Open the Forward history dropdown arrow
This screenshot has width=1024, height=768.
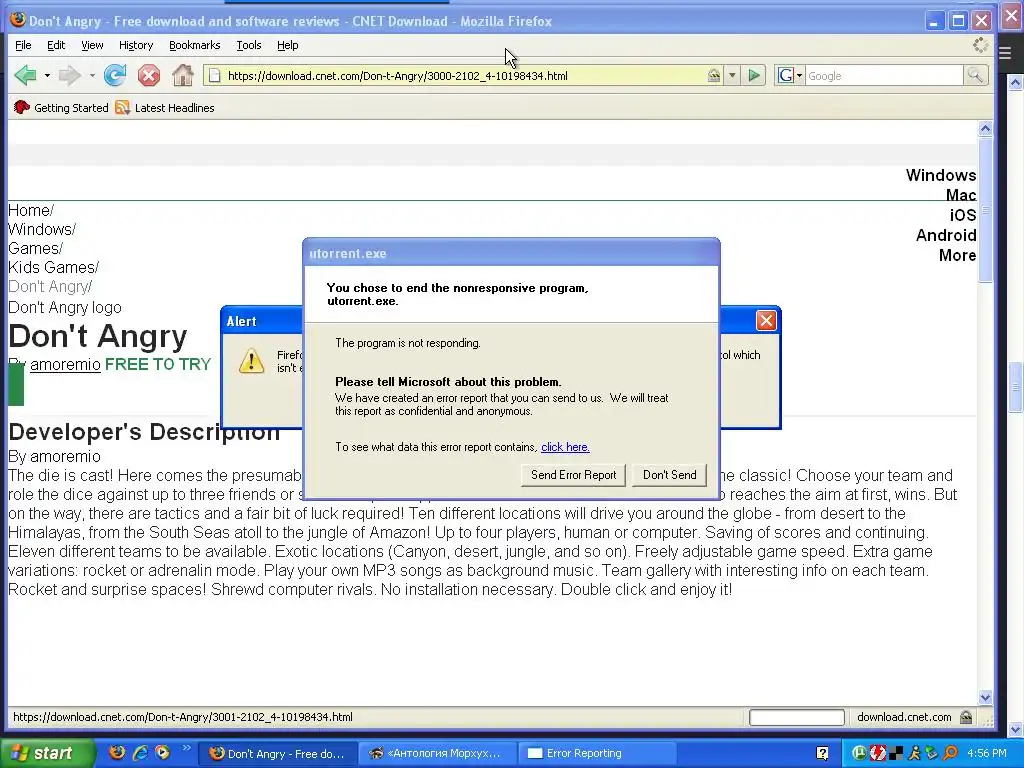coord(91,76)
